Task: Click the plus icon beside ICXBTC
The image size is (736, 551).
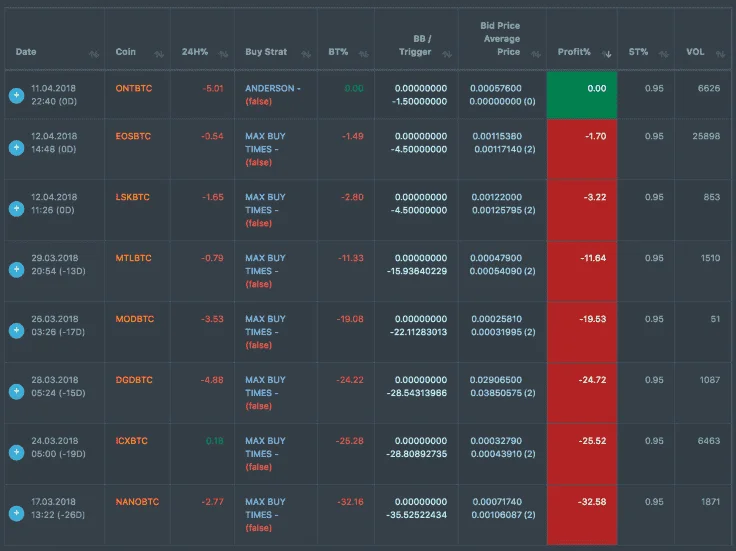Action: tap(16, 452)
